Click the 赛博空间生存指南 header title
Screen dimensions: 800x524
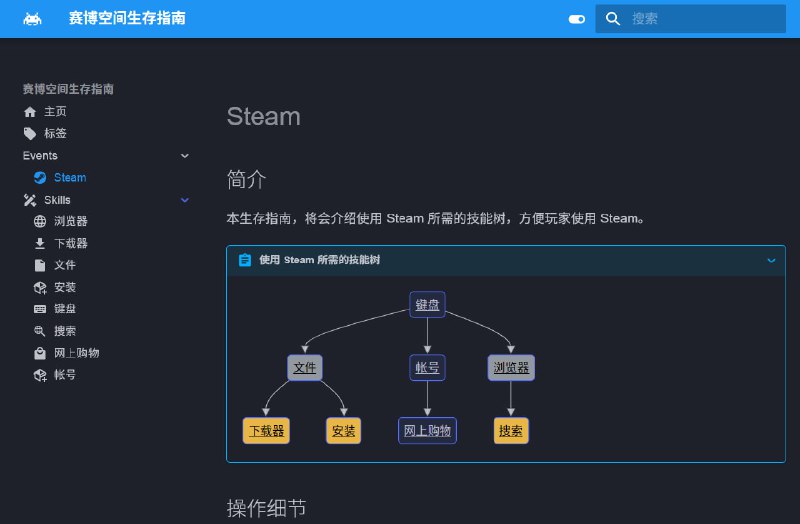tap(126, 18)
